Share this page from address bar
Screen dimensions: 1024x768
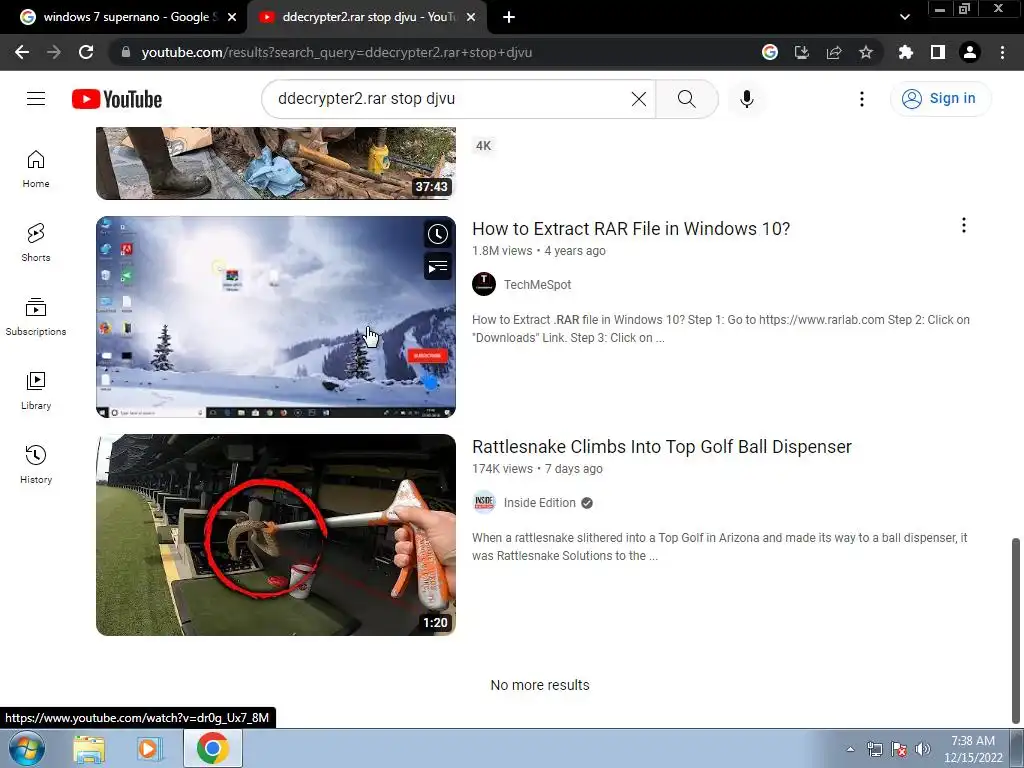point(833,52)
